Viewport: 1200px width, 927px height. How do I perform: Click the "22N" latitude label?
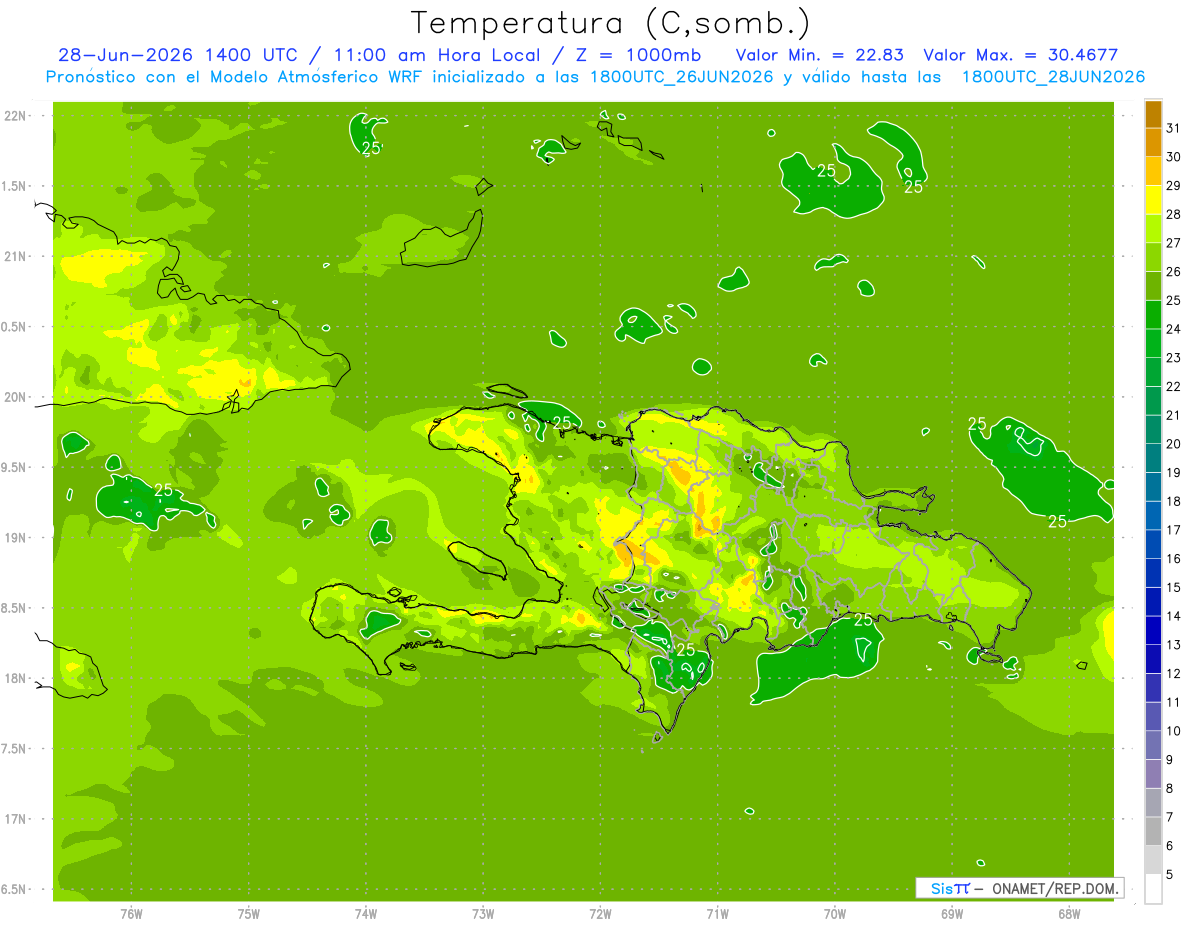coord(15,115)
